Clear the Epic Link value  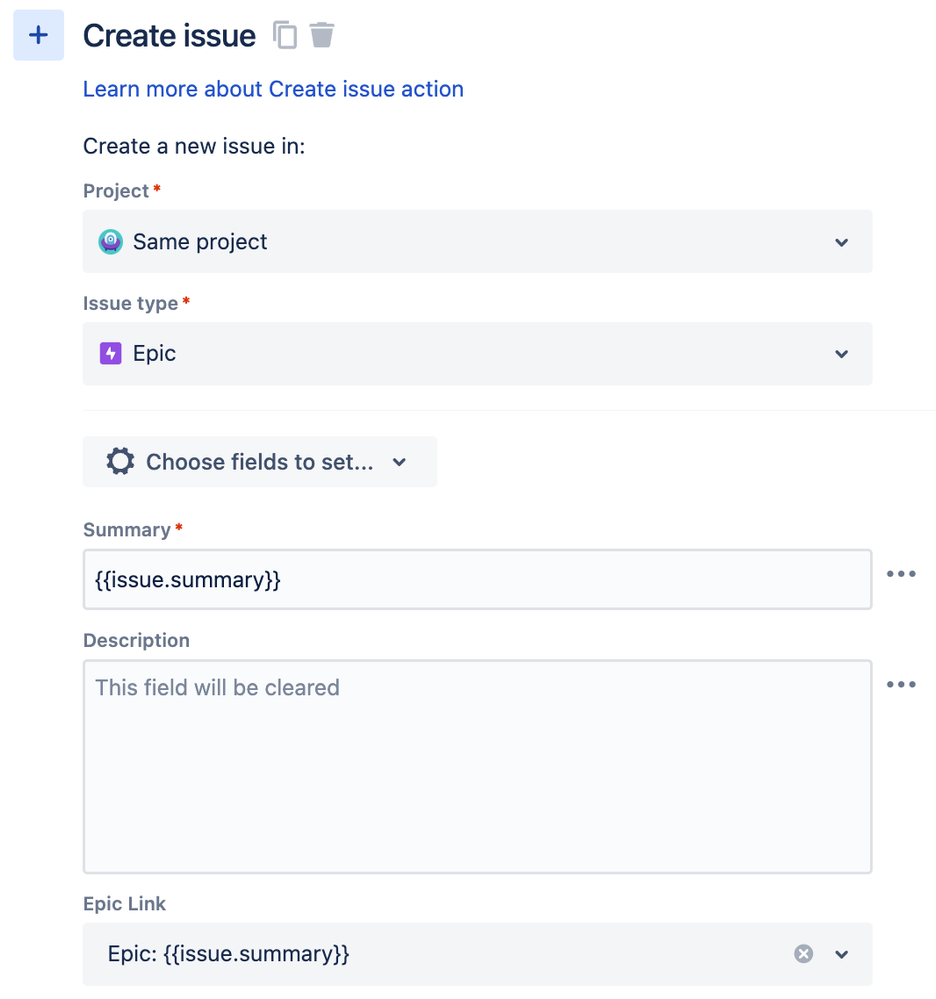pyautogui.click(x=803, y=954)
